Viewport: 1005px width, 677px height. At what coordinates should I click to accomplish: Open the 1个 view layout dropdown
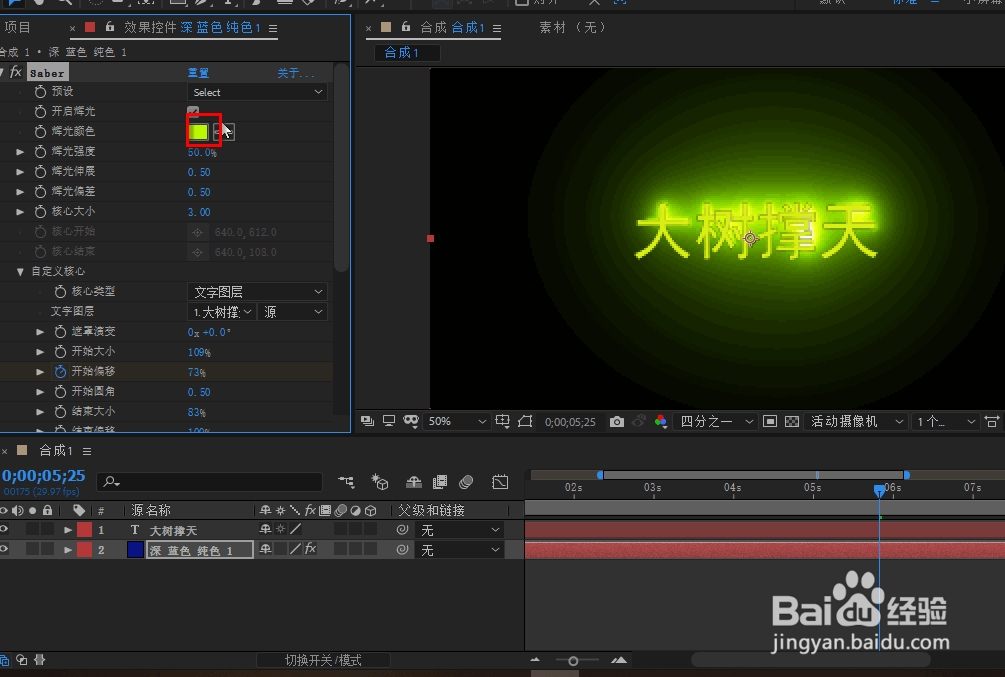pos(945,421)
